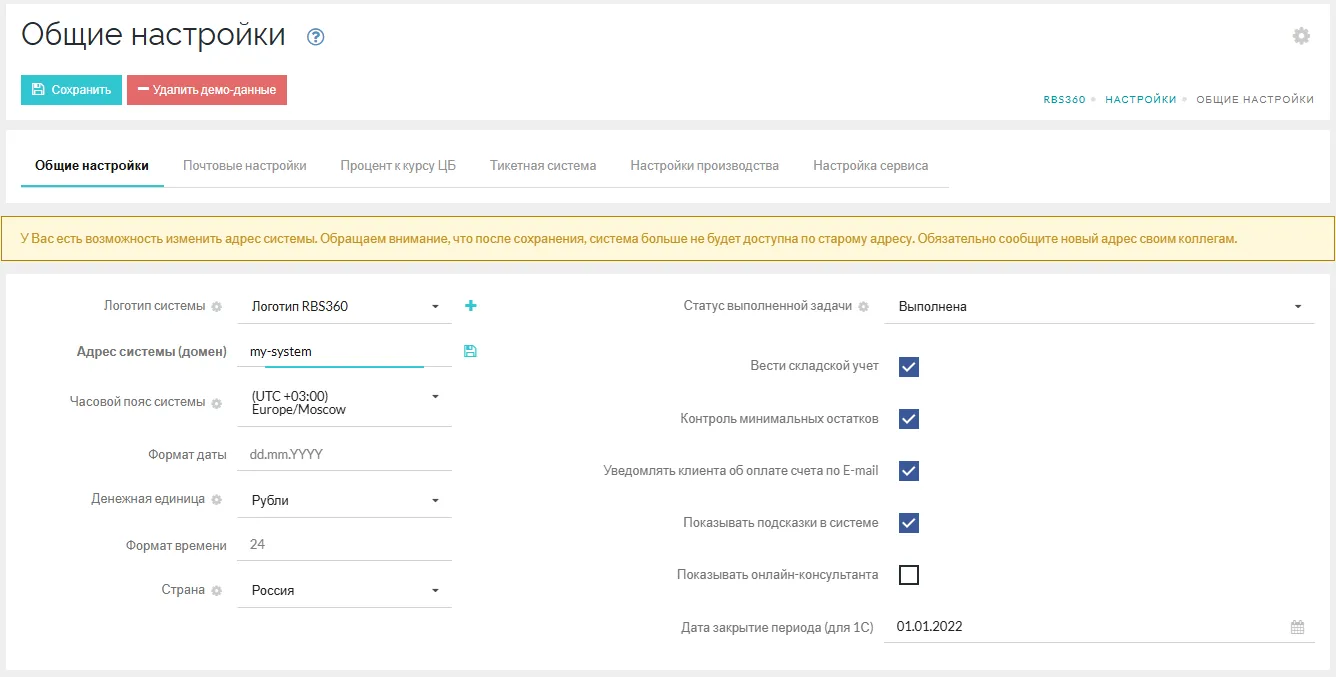Click the help question mark icon

[316, 37]
